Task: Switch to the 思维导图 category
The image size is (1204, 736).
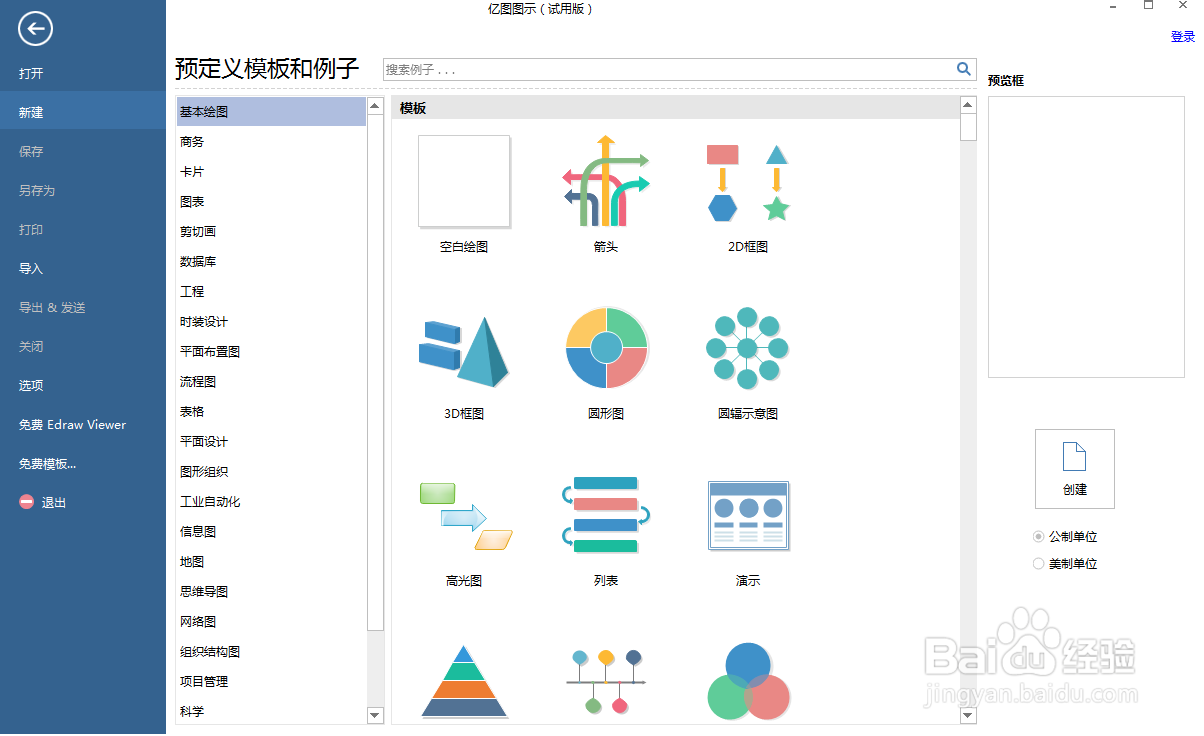Action: [206, 591]
